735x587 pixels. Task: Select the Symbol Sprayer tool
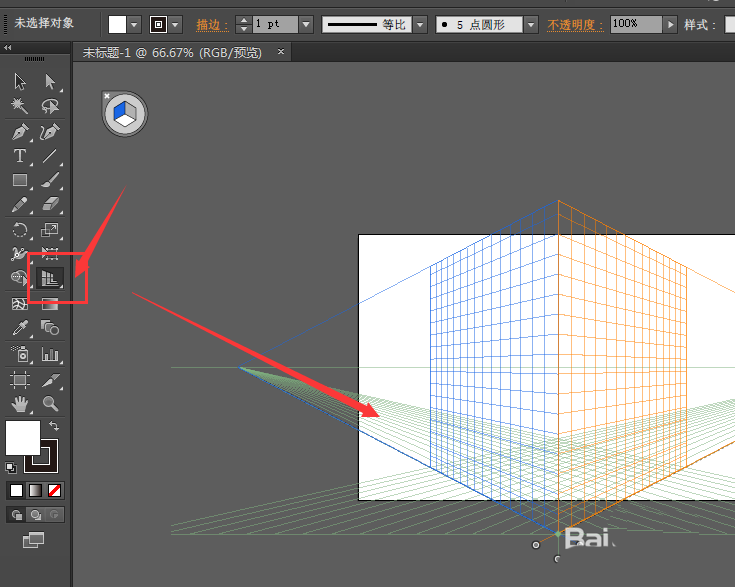coord(20,354)
